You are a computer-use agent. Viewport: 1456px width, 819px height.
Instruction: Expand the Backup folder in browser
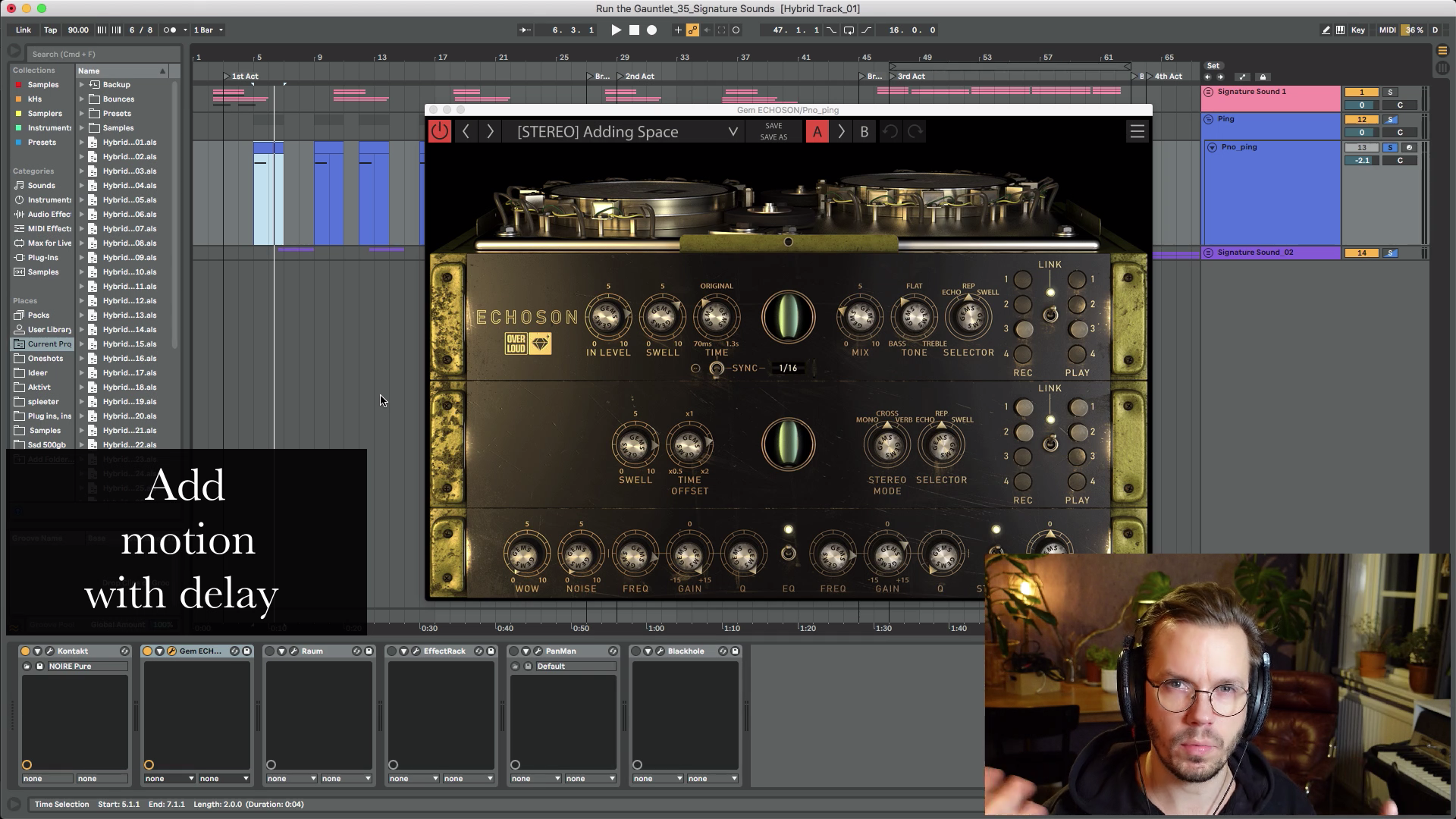(82, 85)
